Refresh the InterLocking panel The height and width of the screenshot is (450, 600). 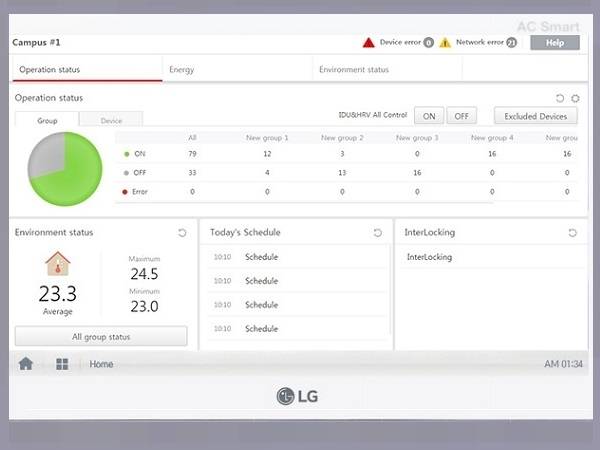tap(572, 233)
